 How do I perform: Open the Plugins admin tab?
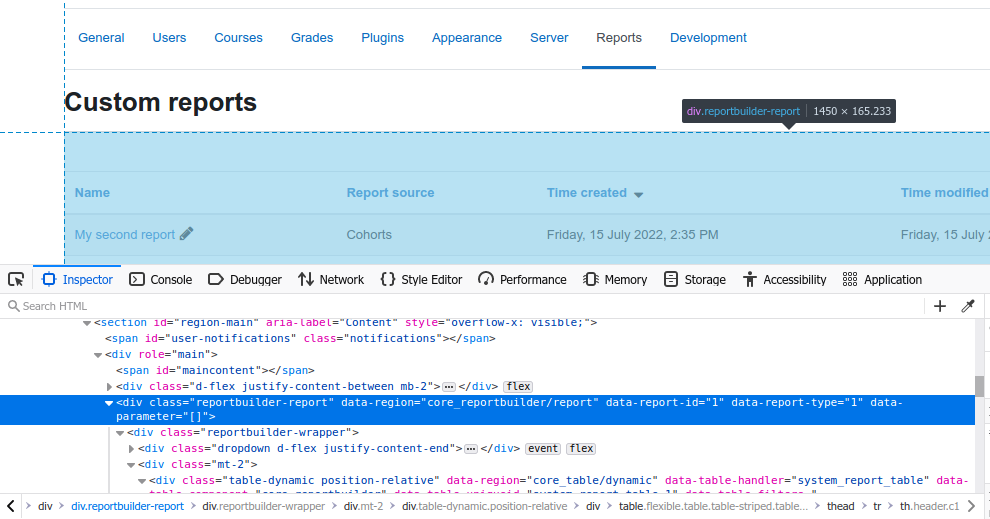click(383, 38)
